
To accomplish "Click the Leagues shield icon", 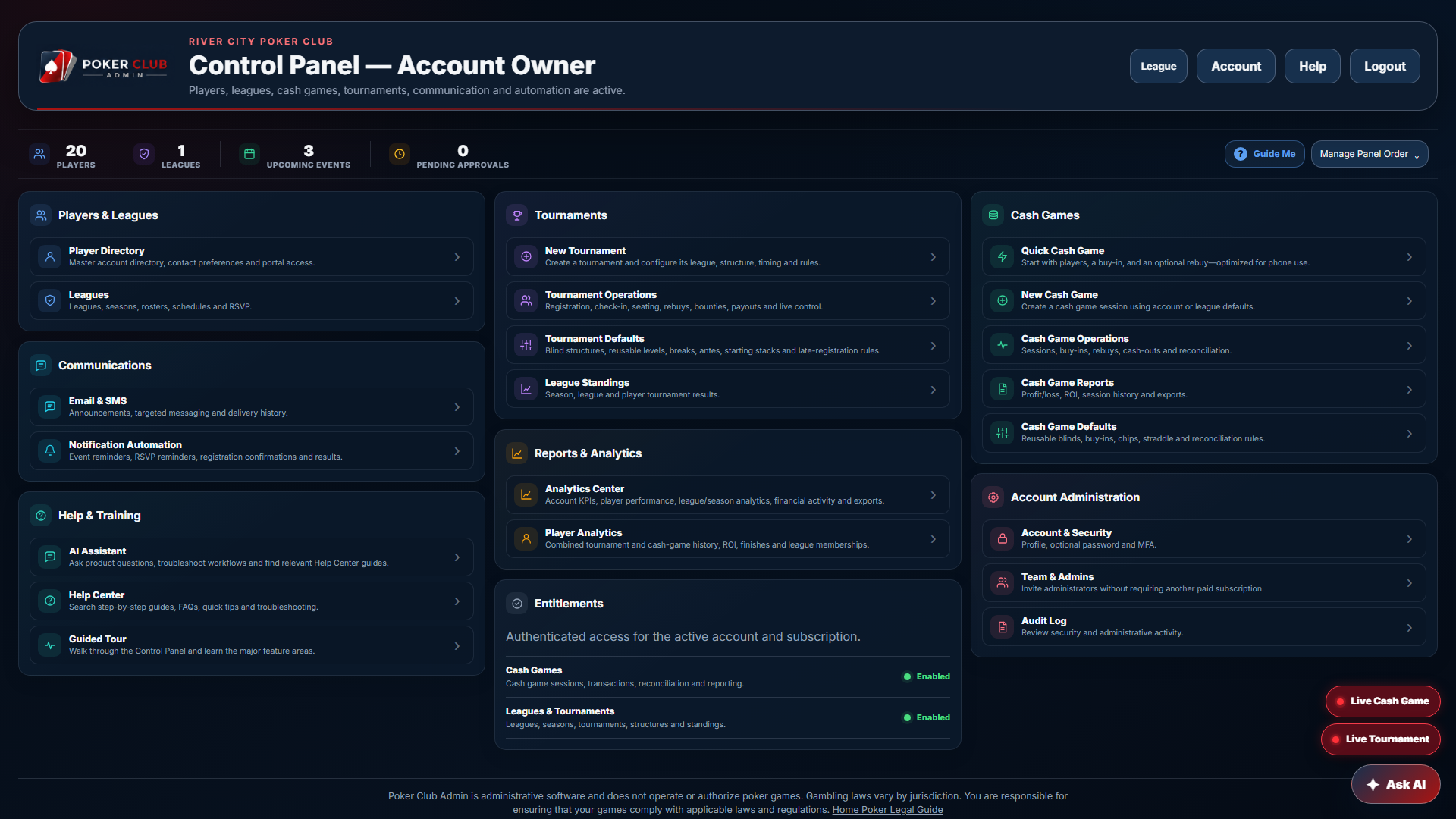I will [50, 301].
